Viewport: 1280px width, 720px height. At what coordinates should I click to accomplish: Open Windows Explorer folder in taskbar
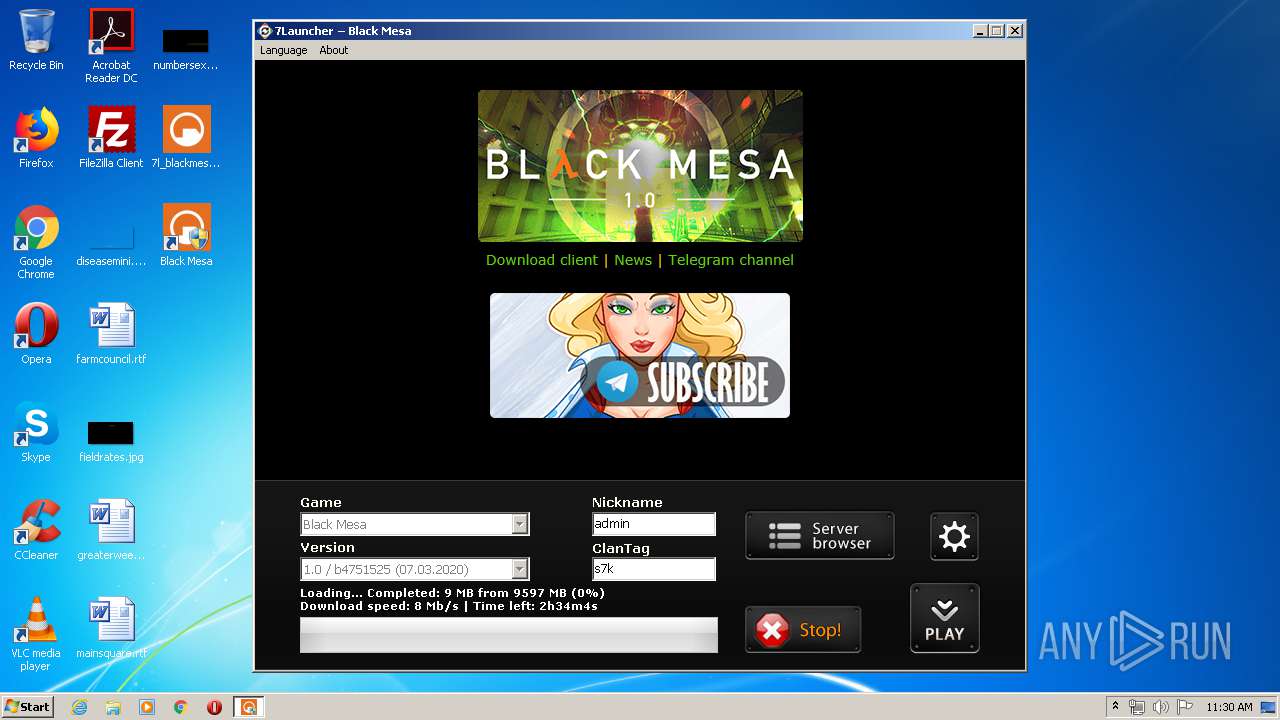click(113, 707)
